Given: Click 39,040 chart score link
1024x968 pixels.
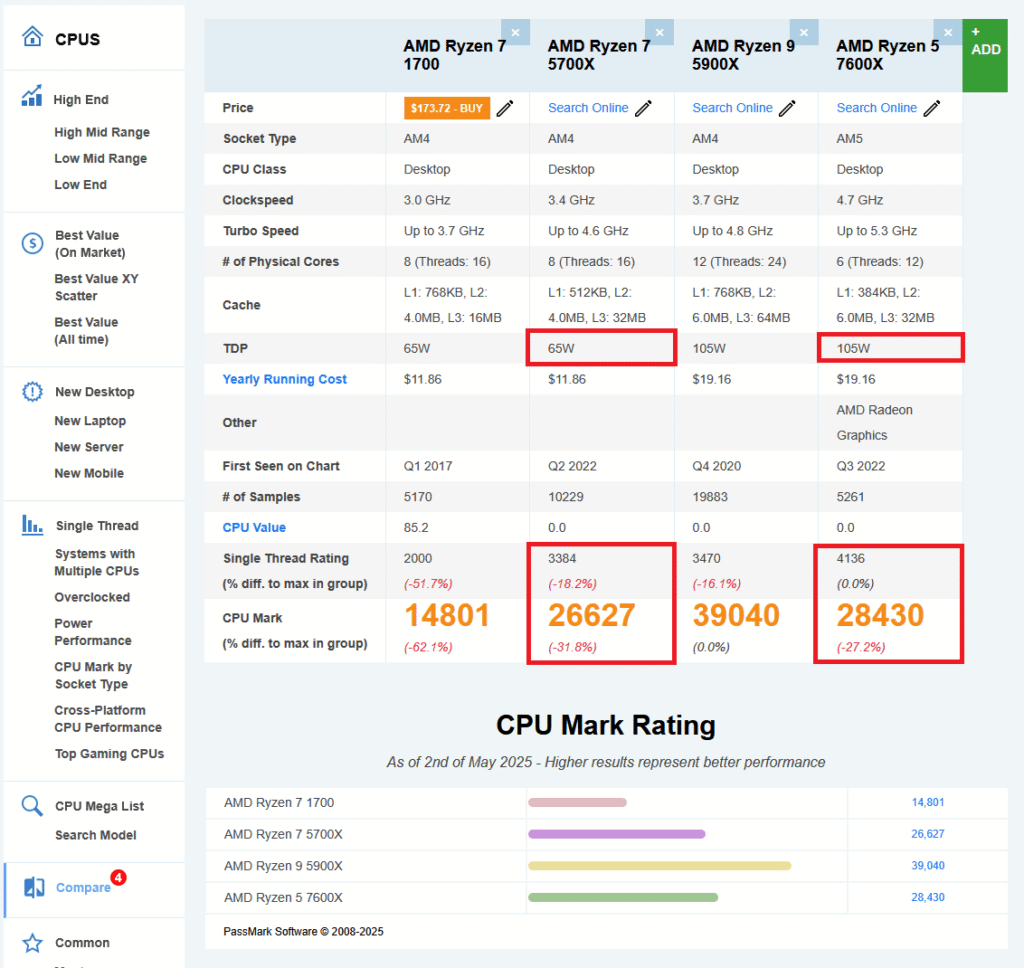Looking at the screenshot, I should pyautogui.click(x=927, y=865).
